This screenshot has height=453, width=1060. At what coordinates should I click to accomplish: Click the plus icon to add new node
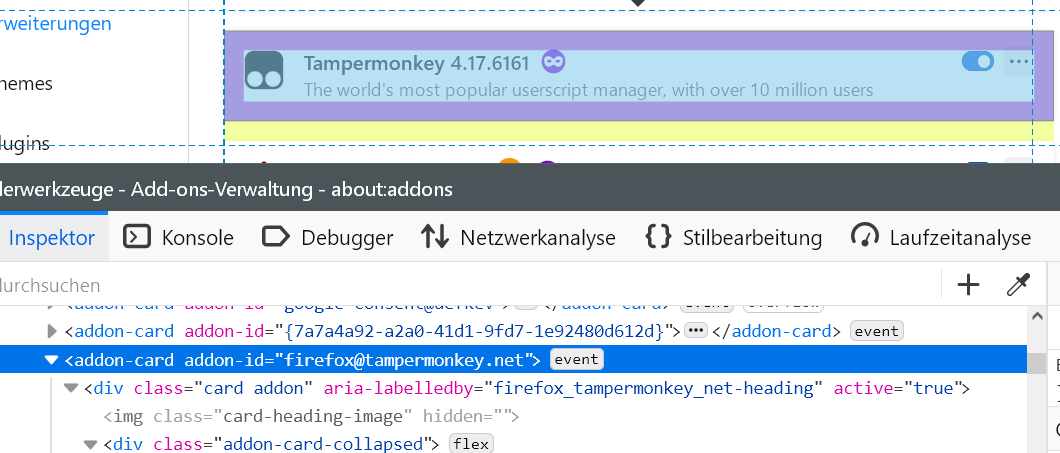968,285
